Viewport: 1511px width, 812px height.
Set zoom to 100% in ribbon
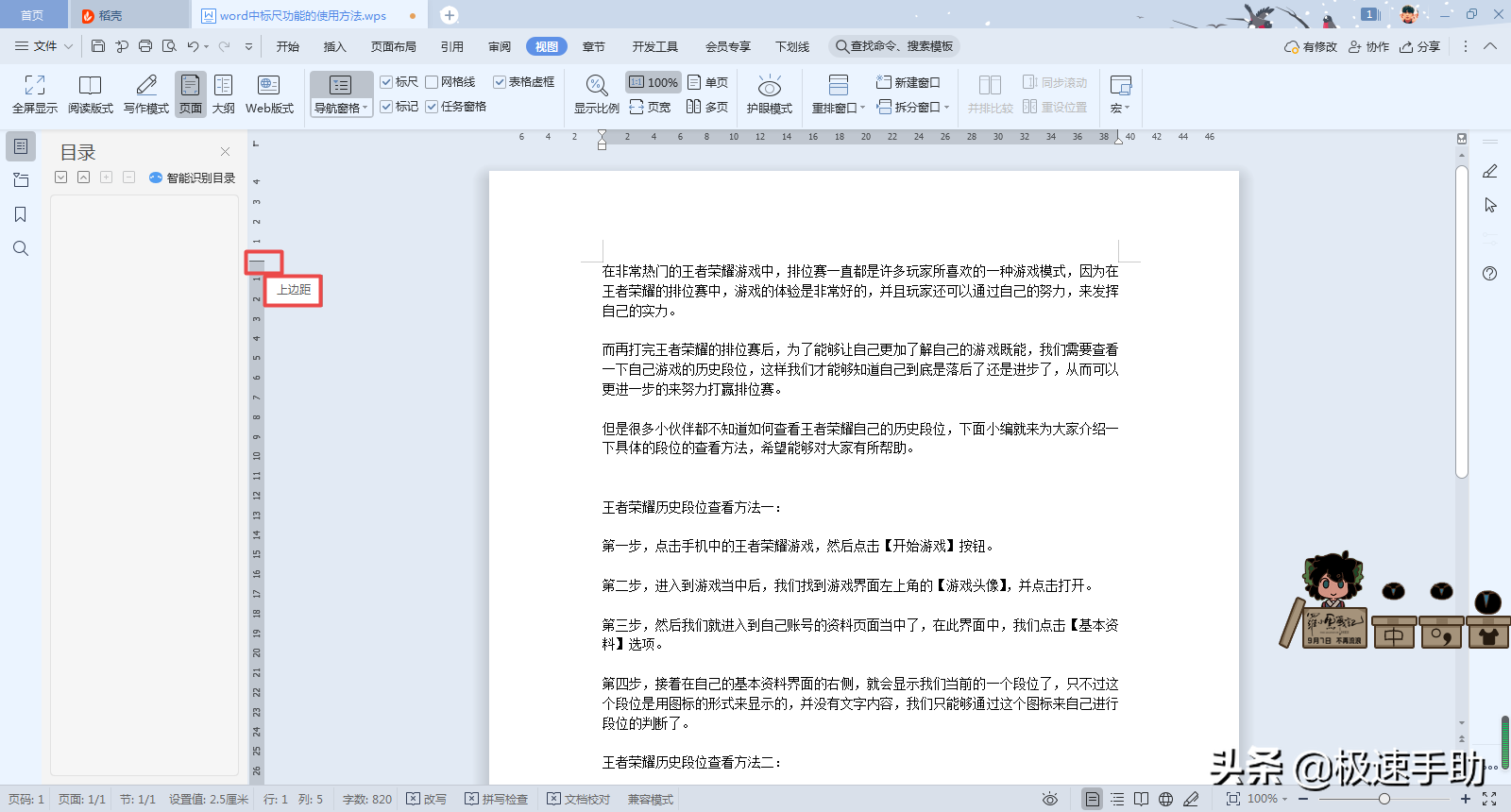(x=654, y=82)
